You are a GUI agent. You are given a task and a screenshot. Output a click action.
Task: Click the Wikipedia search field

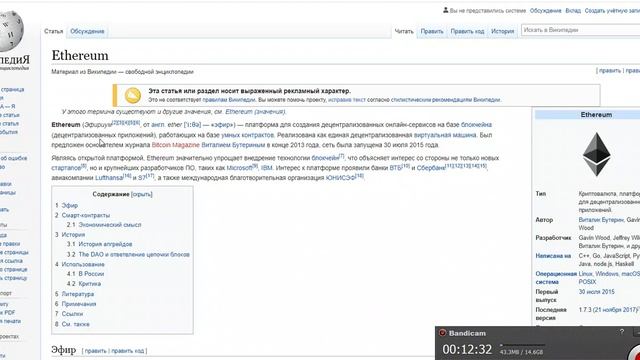tap(580, 30)
